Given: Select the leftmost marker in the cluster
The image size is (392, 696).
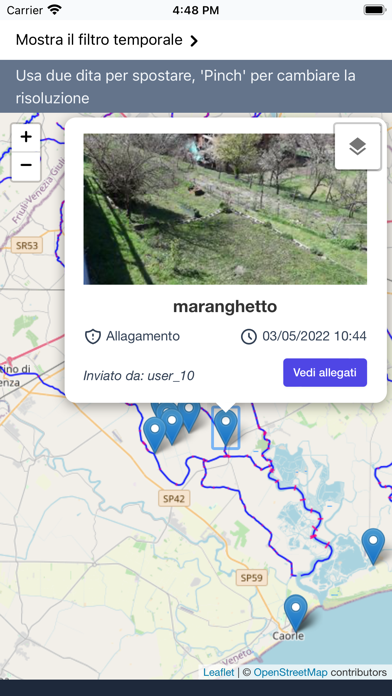Looking at the screenshot, I should [155, 435].
